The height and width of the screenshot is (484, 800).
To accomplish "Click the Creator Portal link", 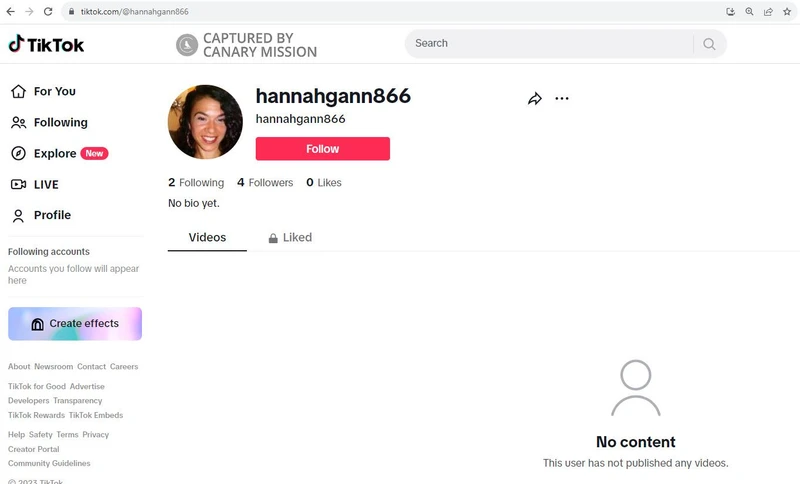I will (x=34, y=449).
